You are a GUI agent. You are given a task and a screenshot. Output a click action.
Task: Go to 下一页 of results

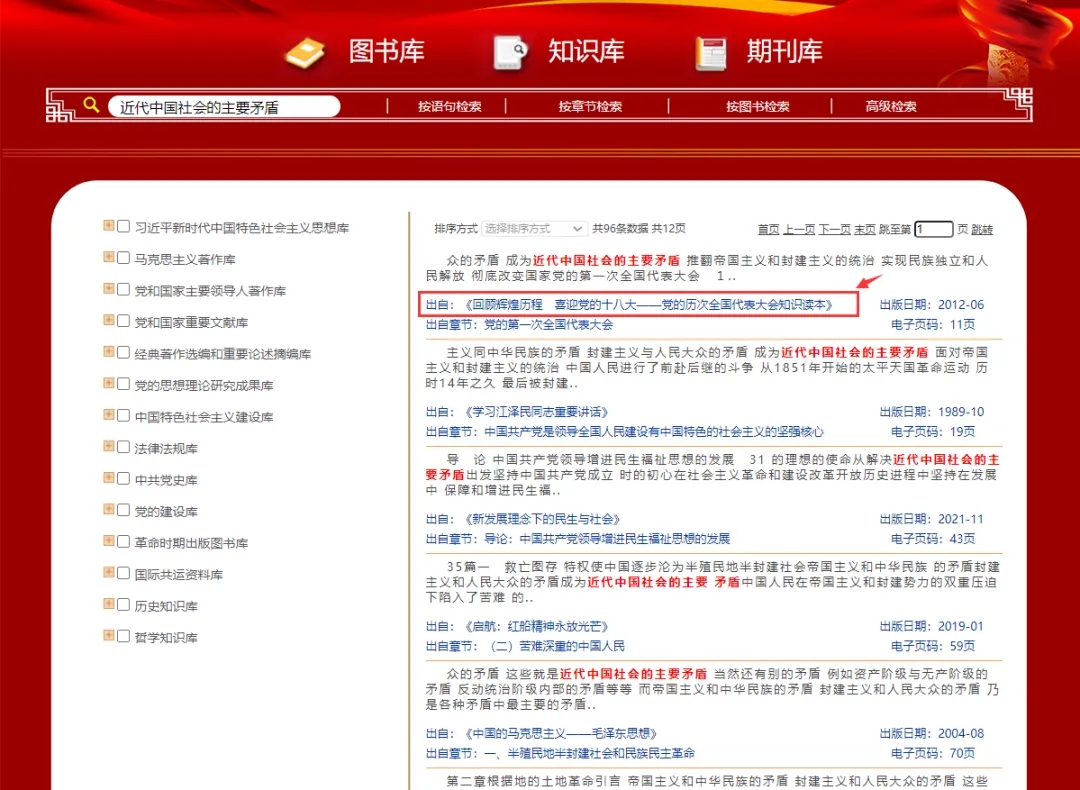coord(834,230)
